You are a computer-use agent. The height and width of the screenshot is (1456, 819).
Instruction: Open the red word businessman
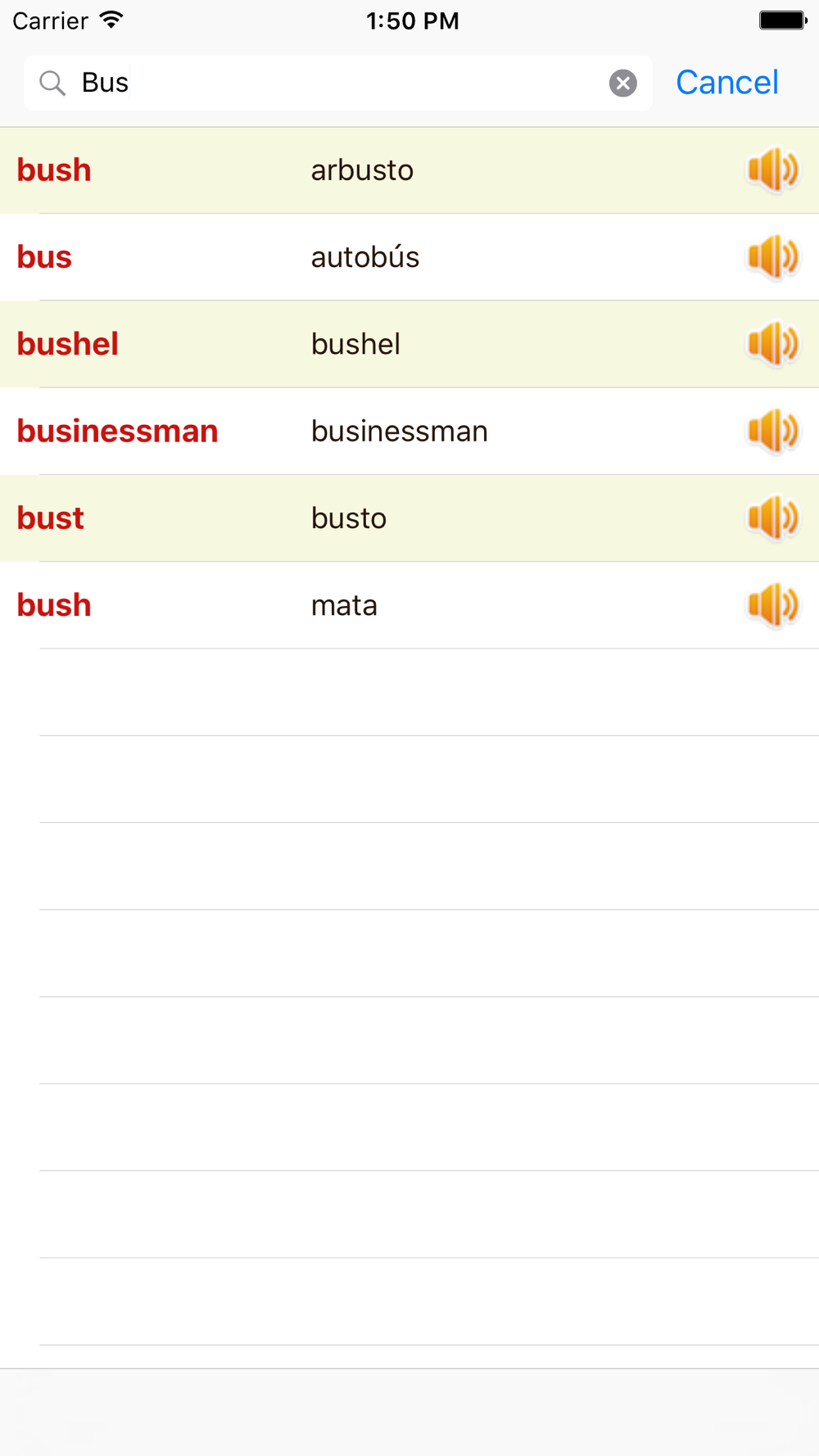[x=118, y=431]
